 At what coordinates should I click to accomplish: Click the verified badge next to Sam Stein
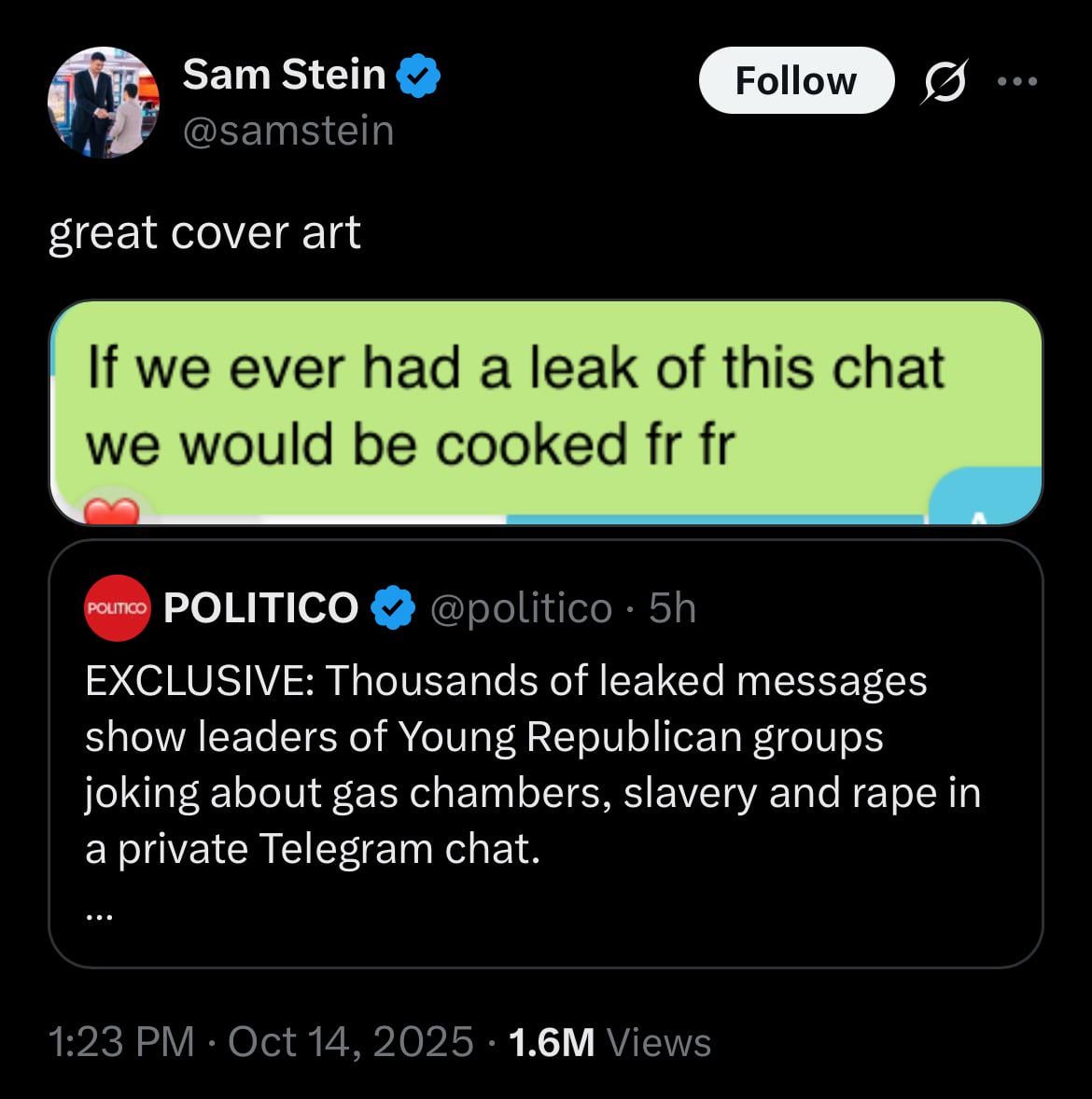[419, 76]
